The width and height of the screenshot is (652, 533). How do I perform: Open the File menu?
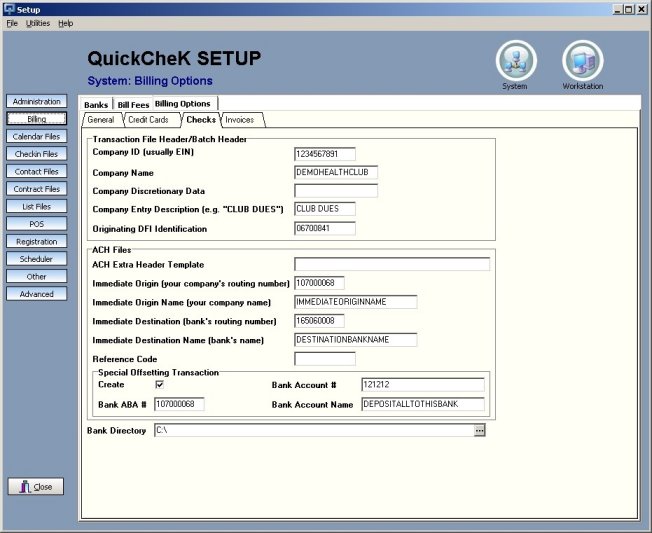12,23
